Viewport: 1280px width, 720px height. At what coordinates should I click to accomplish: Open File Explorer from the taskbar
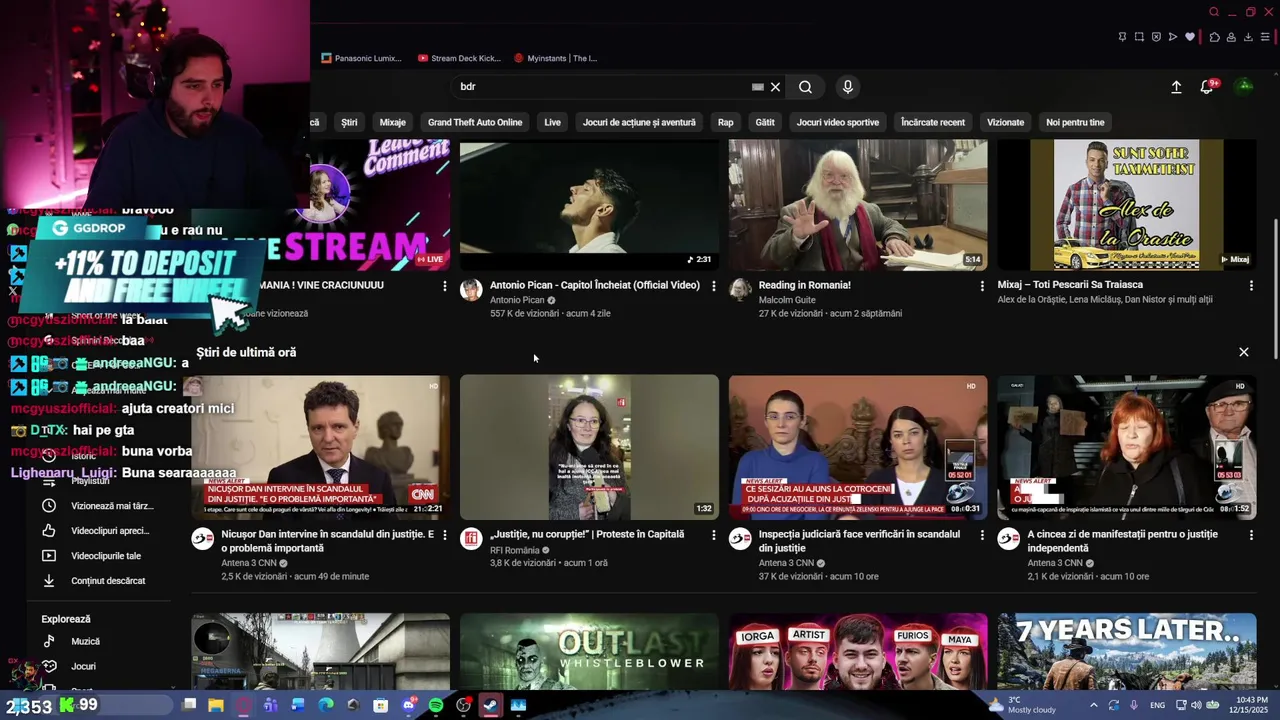coord(216,705)
